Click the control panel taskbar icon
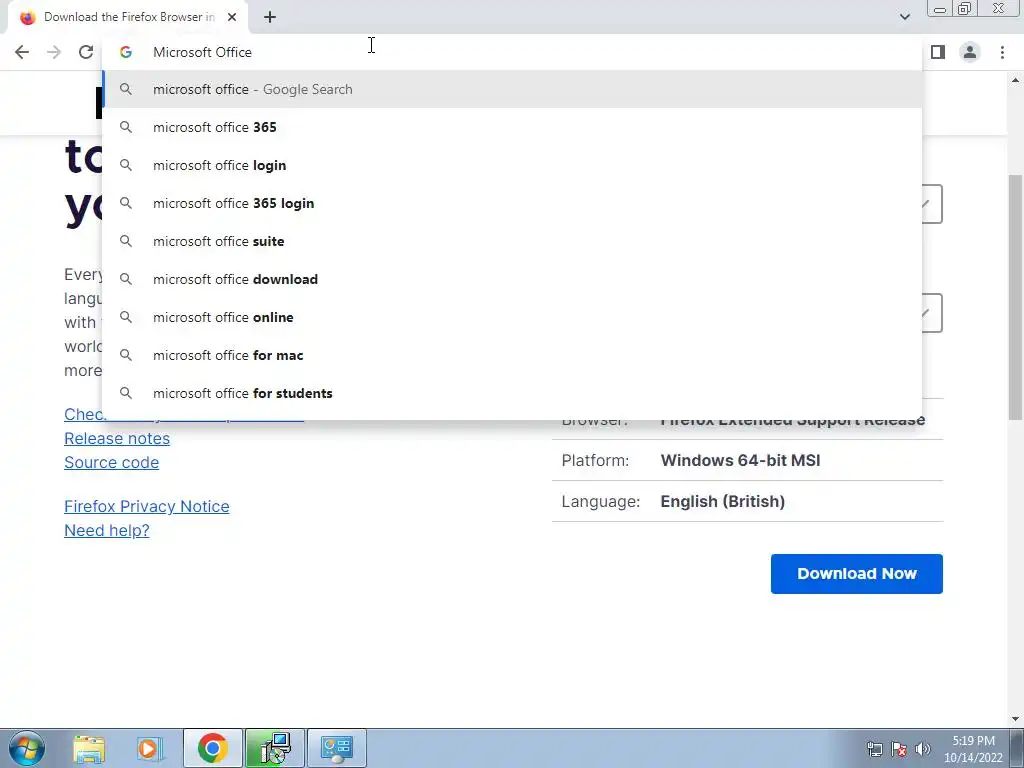 pyautogui.click(x=337, y=748)
